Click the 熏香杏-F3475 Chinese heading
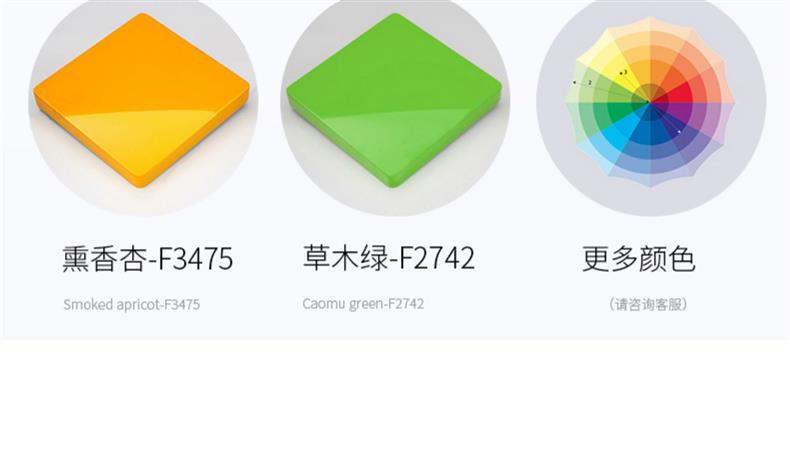This screenshot has width=790, height=454. coord(148,259)
